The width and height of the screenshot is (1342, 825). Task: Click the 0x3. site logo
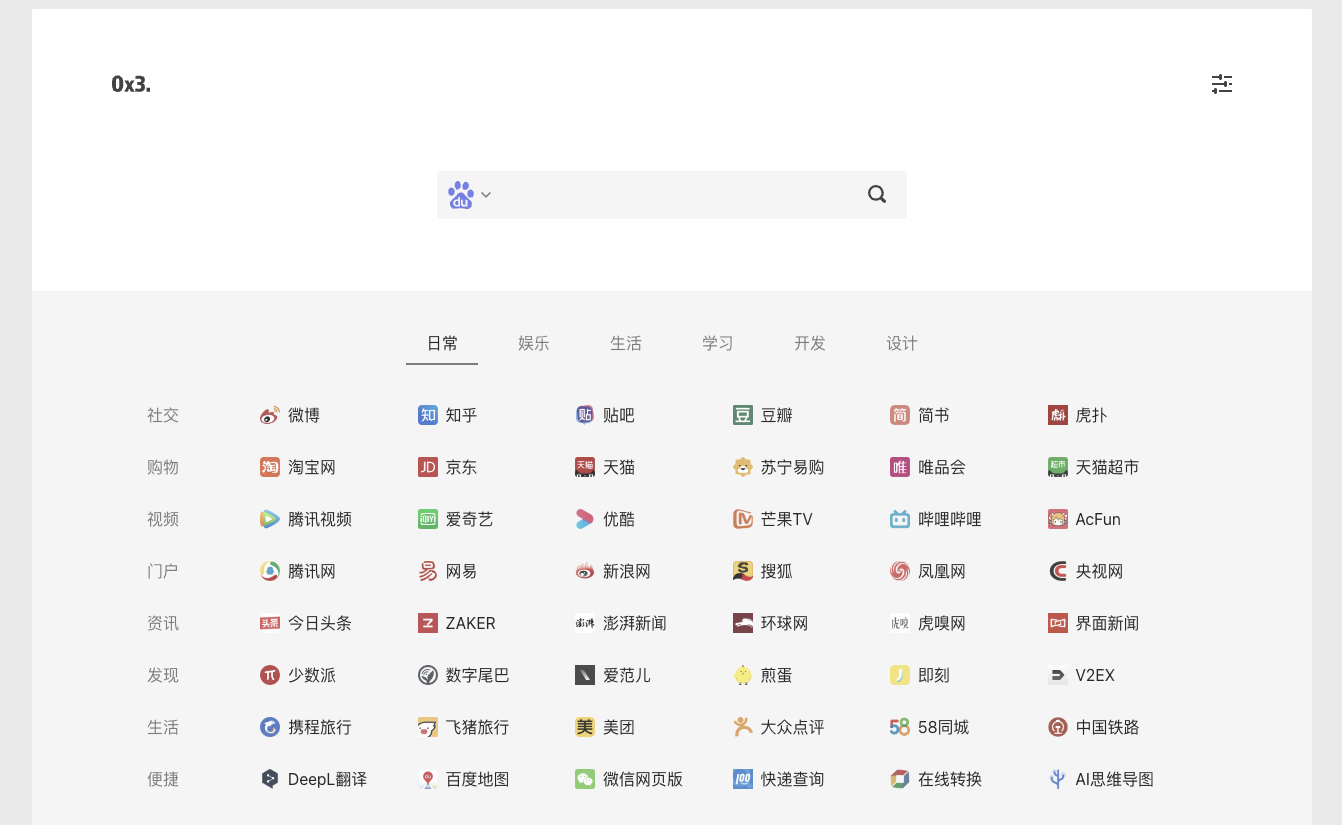(x=131, y=84)
